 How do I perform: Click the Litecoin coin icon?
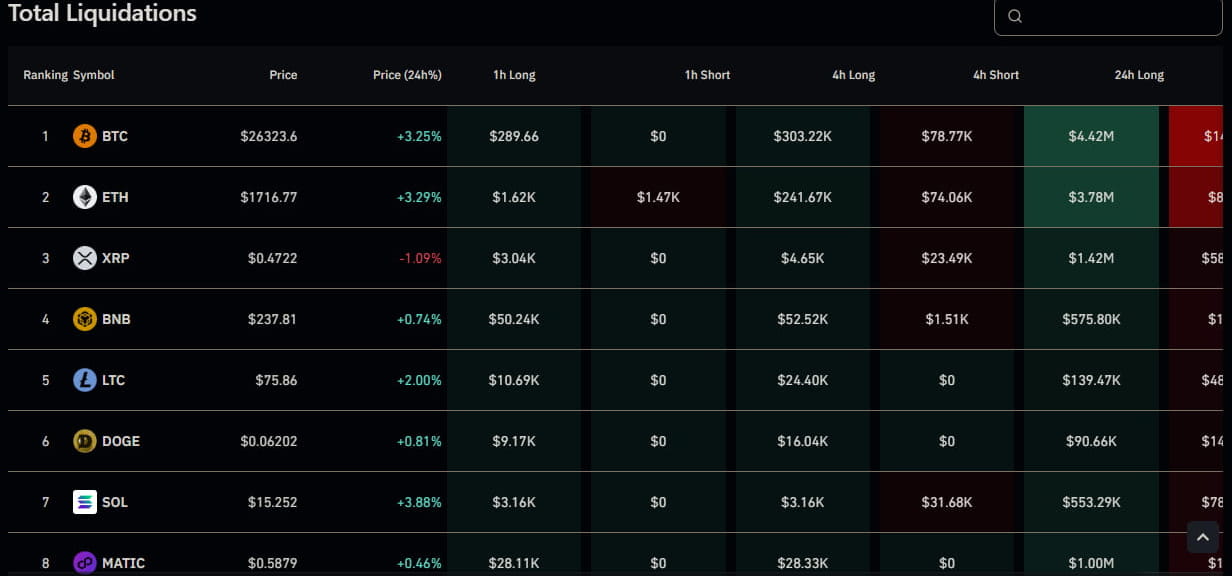[x=85, y=380]
